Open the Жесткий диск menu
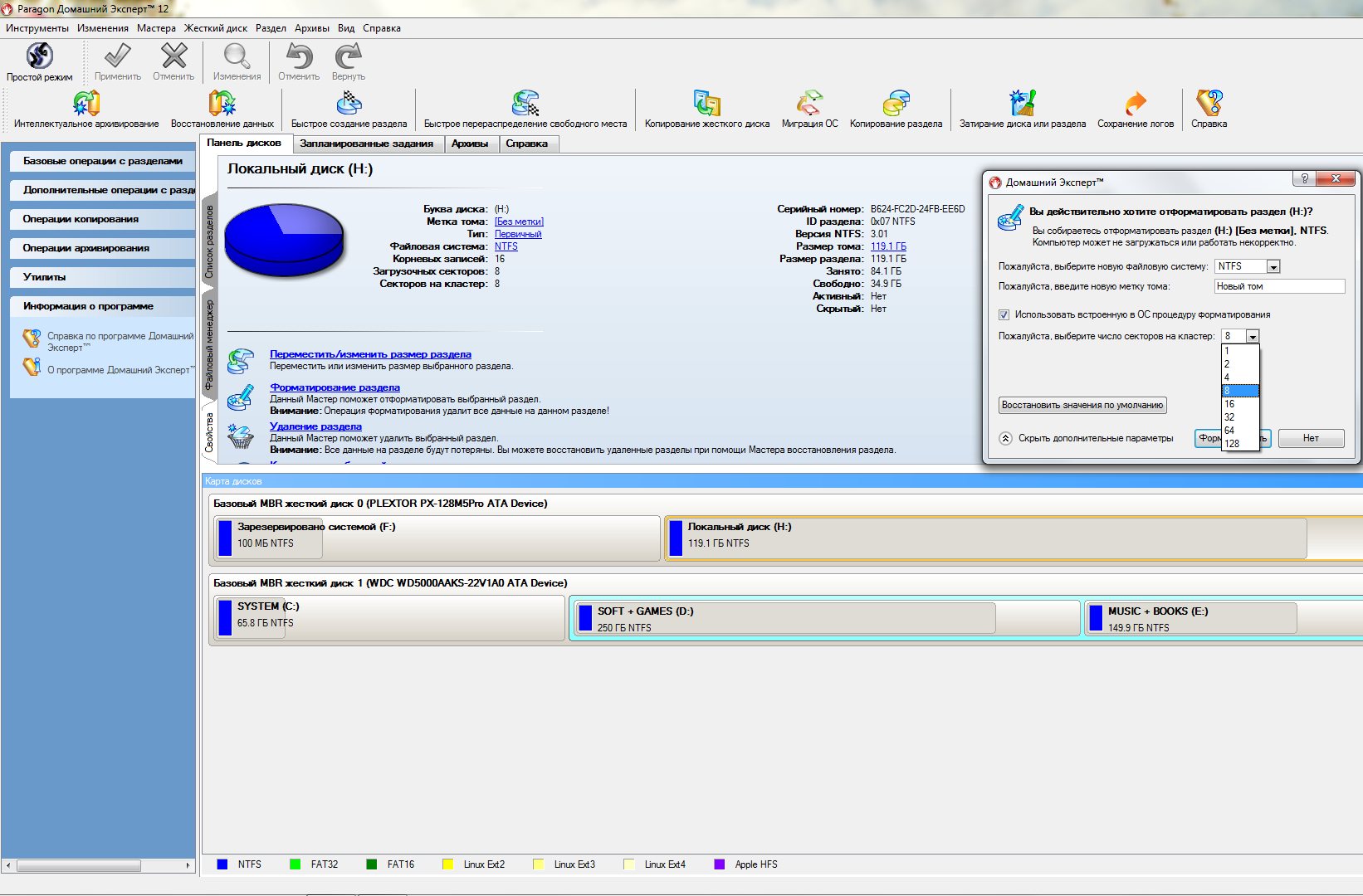The height and width of the screenshot is (896, 1363). tap(216, 28)
